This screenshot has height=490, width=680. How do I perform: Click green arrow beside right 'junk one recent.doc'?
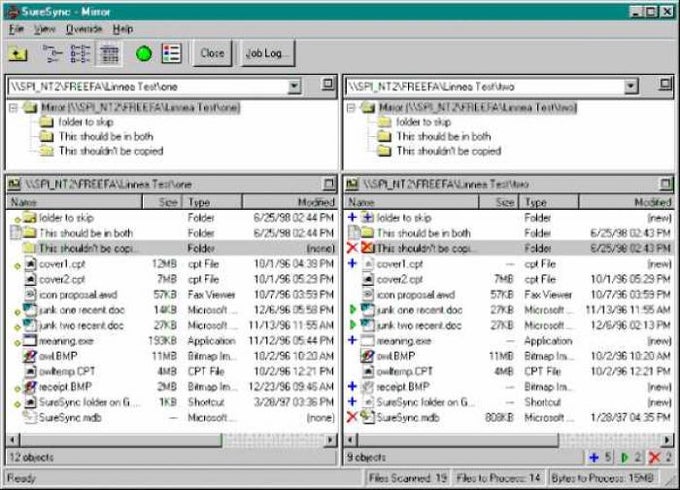click(353, 310)
